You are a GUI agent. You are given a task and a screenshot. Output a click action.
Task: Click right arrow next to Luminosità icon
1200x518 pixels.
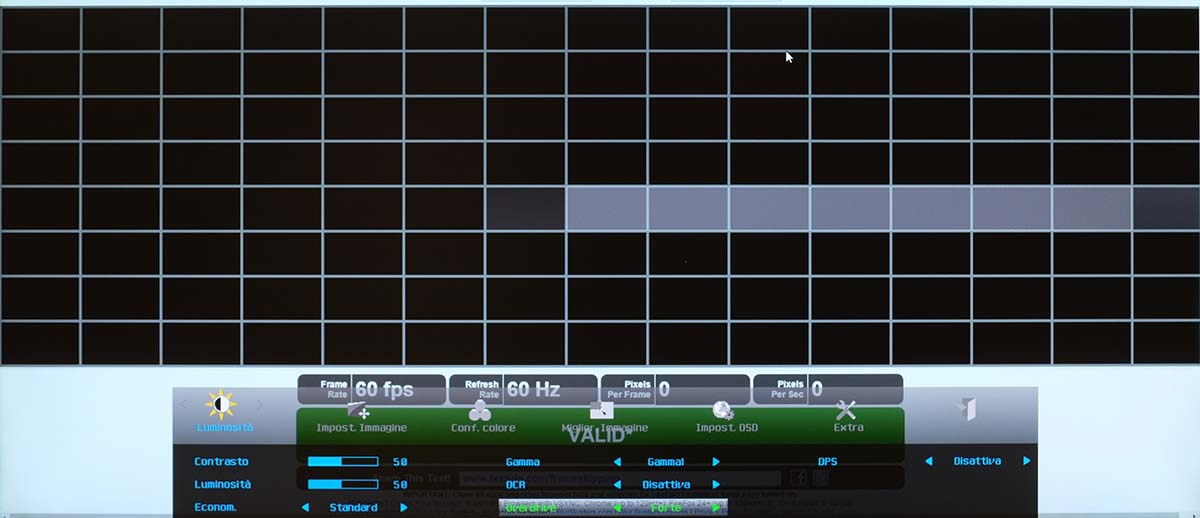tap(261, 405)
